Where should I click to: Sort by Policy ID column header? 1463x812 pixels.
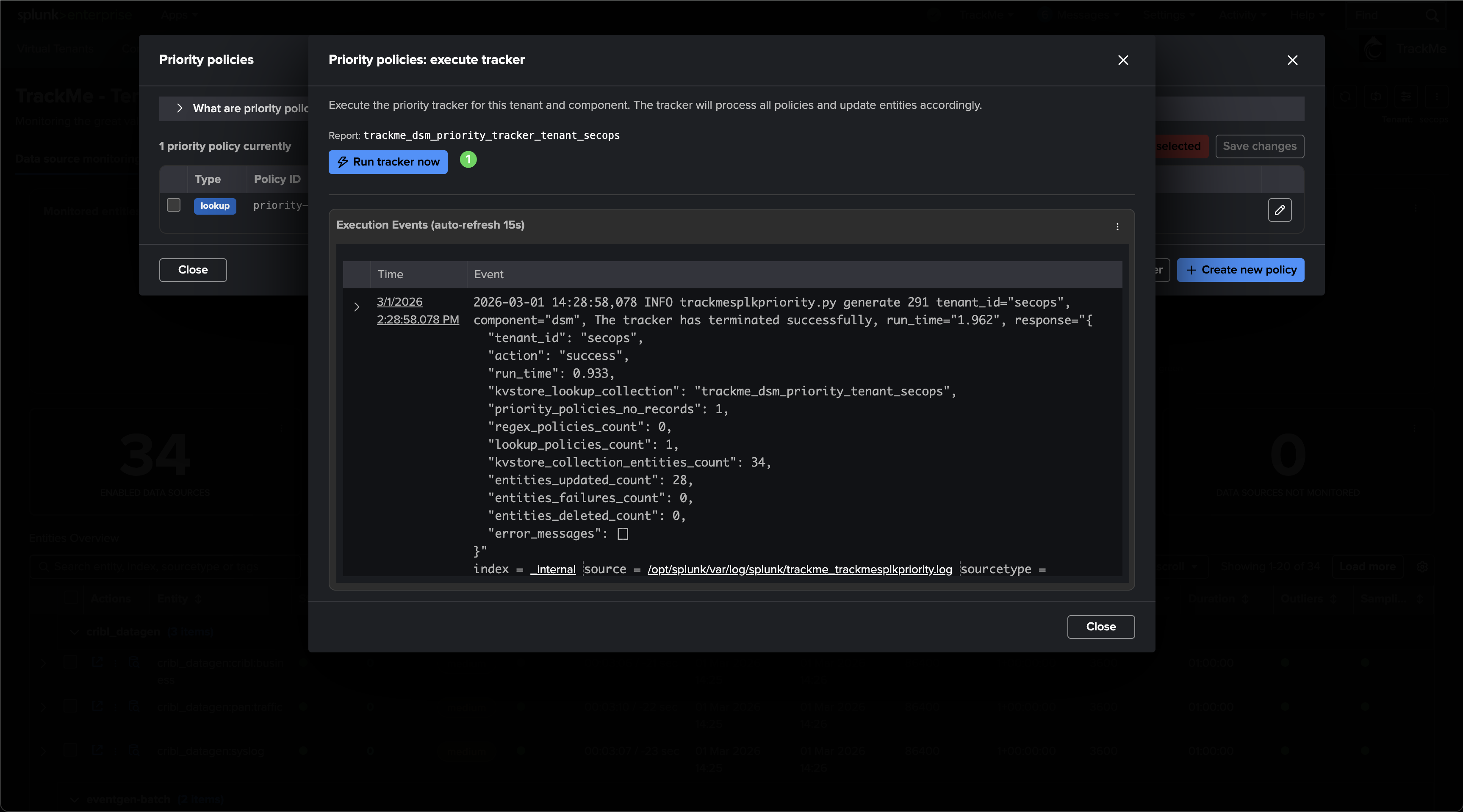[x=277, y=180]
